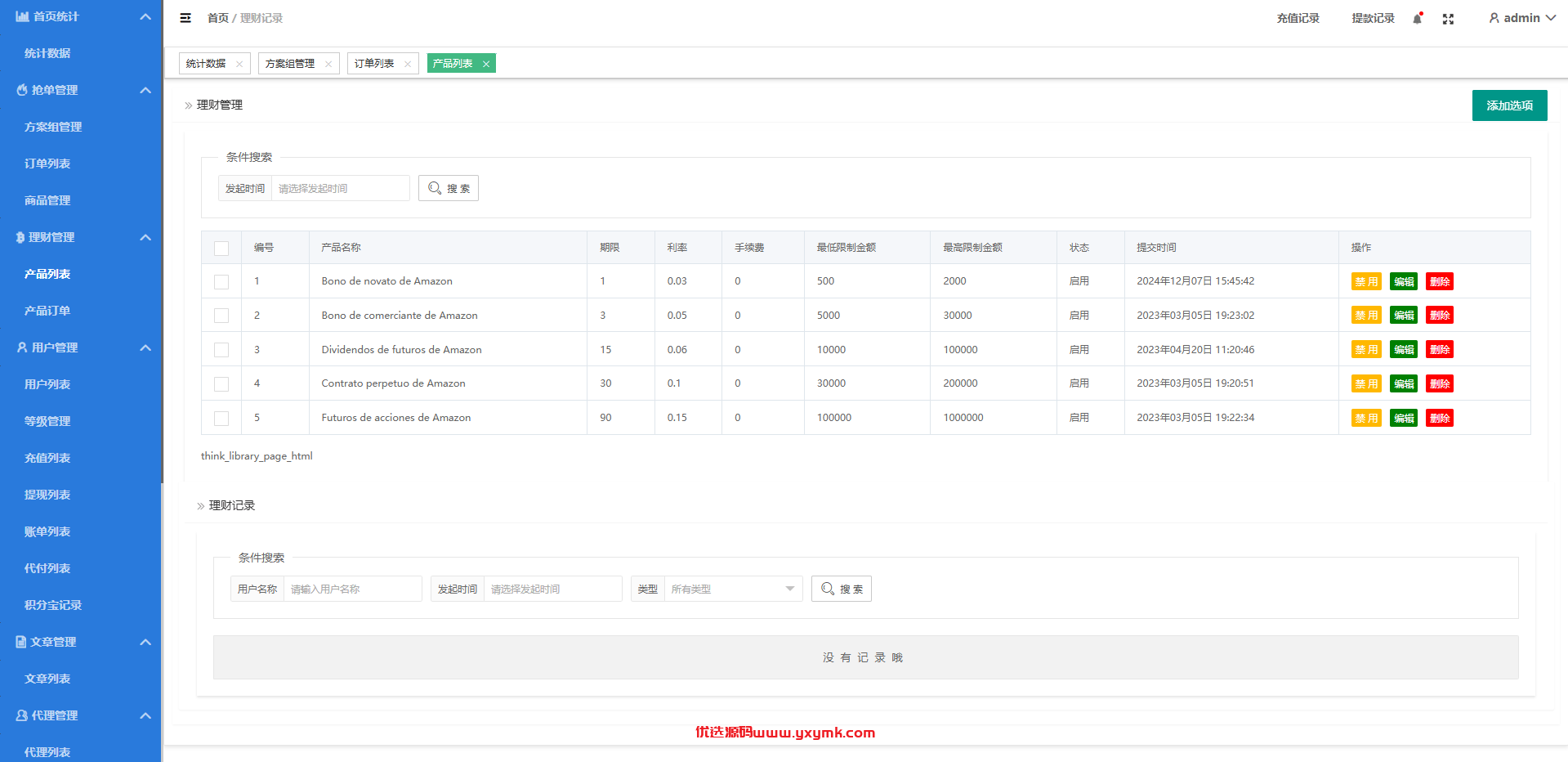This screenshot has width=1568, height=762.
Task: Toggle the sidebar collapse hamburger icon
Action: (x=185, y=18)
